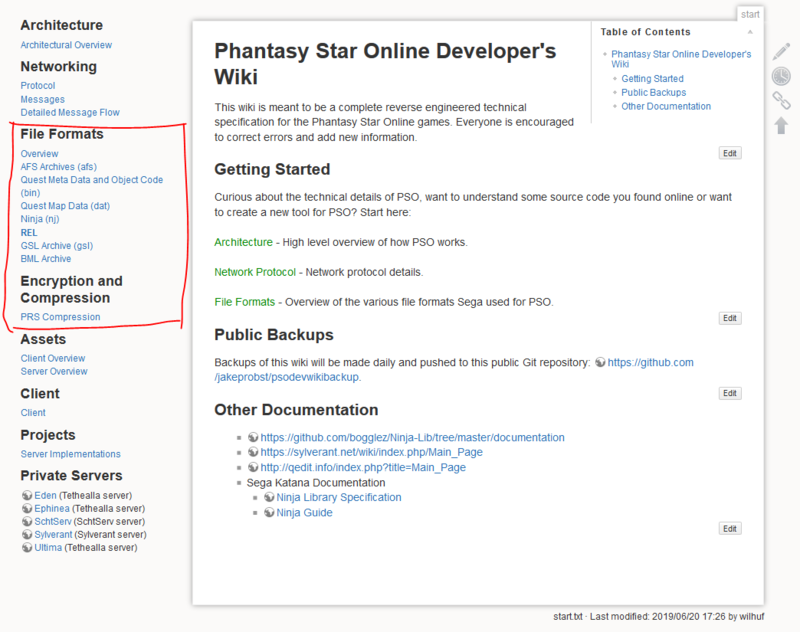
Task: Open the Server Implementations page
Action: pyautogui.click(x=70, y=454)
